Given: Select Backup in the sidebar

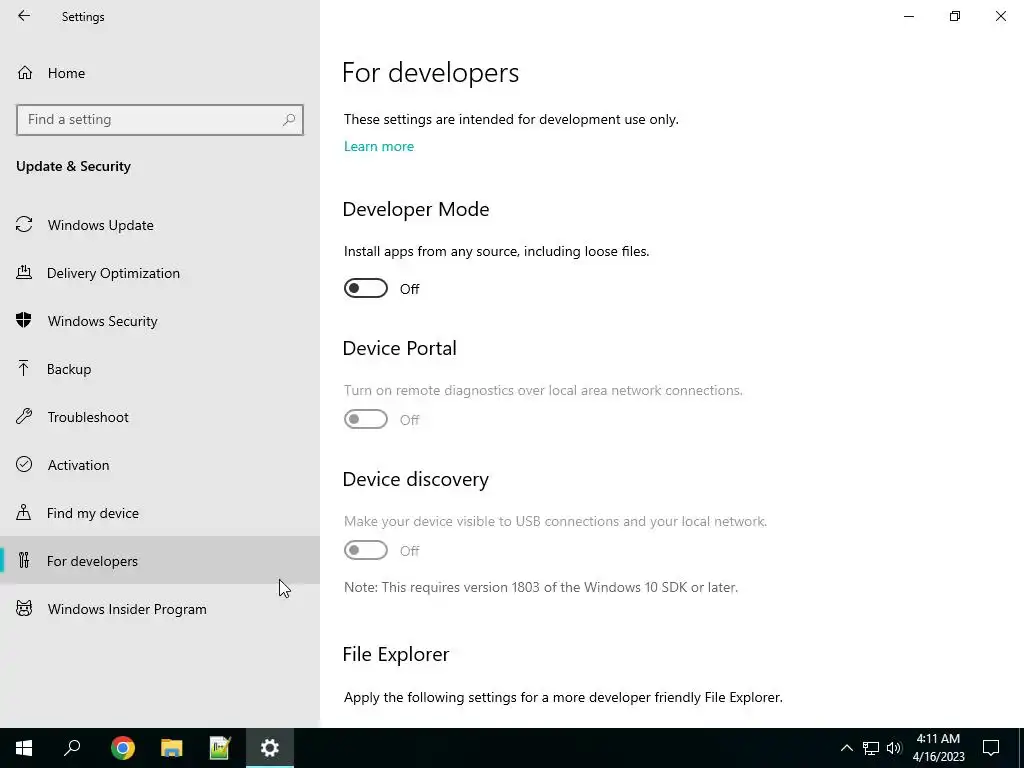Looking at the screenshot, I should [x=160, y=369].
